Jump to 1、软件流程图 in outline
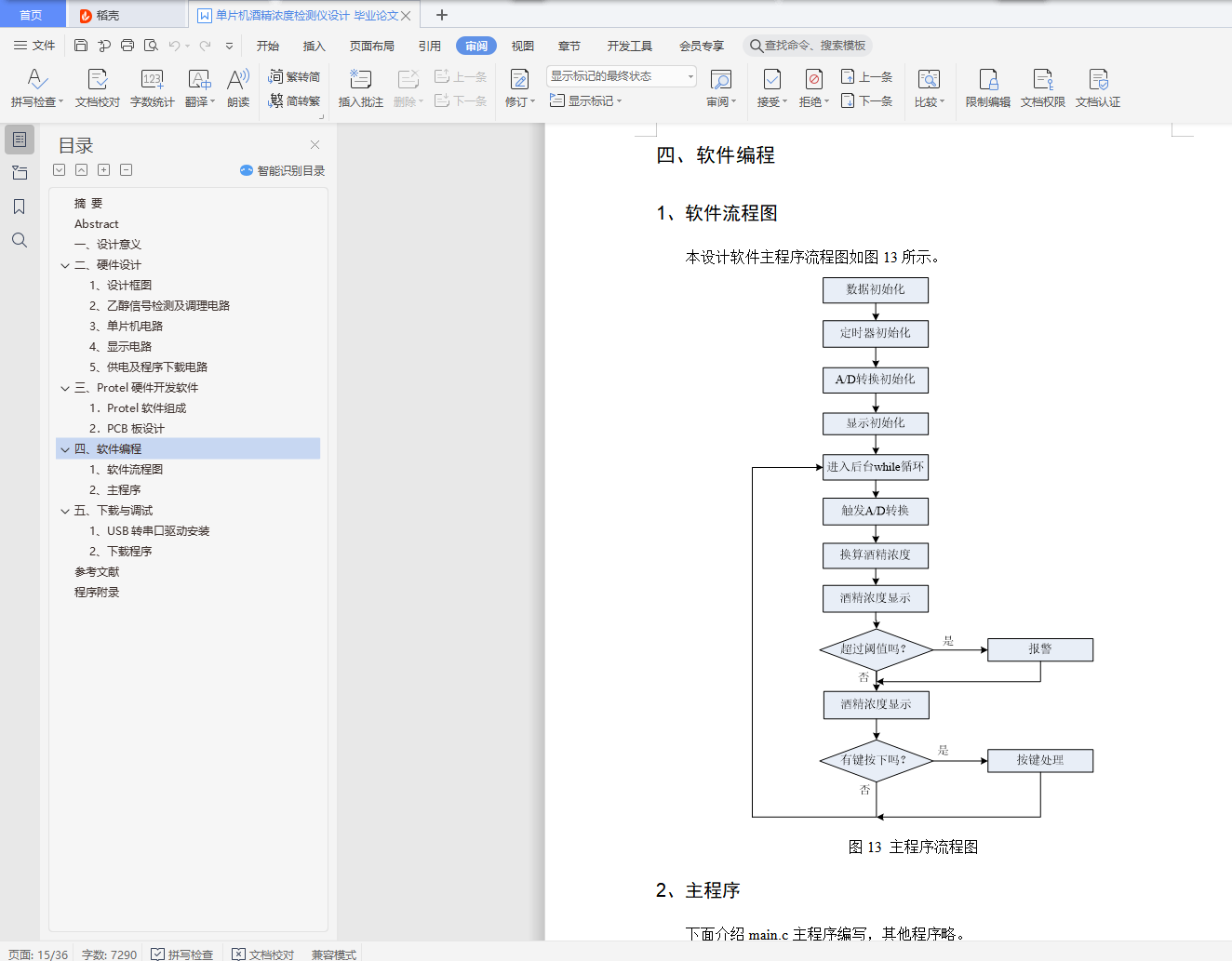 126,470
